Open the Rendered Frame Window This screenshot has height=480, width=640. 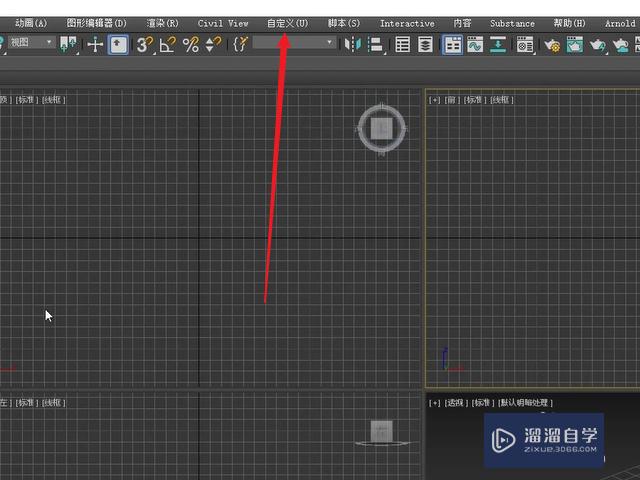[575, 45]
